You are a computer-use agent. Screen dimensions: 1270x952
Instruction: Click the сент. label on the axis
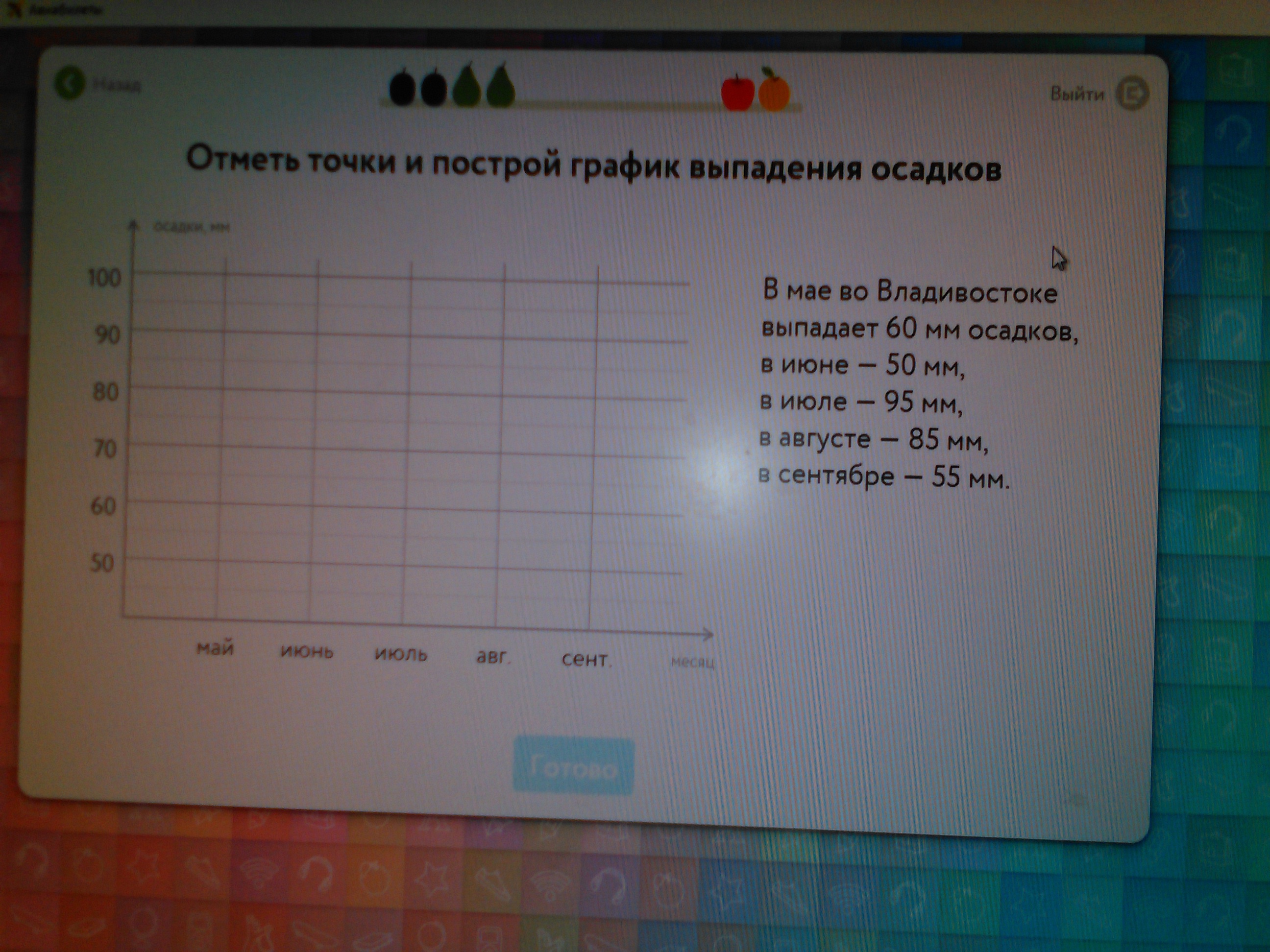click(x=586, y=659)
